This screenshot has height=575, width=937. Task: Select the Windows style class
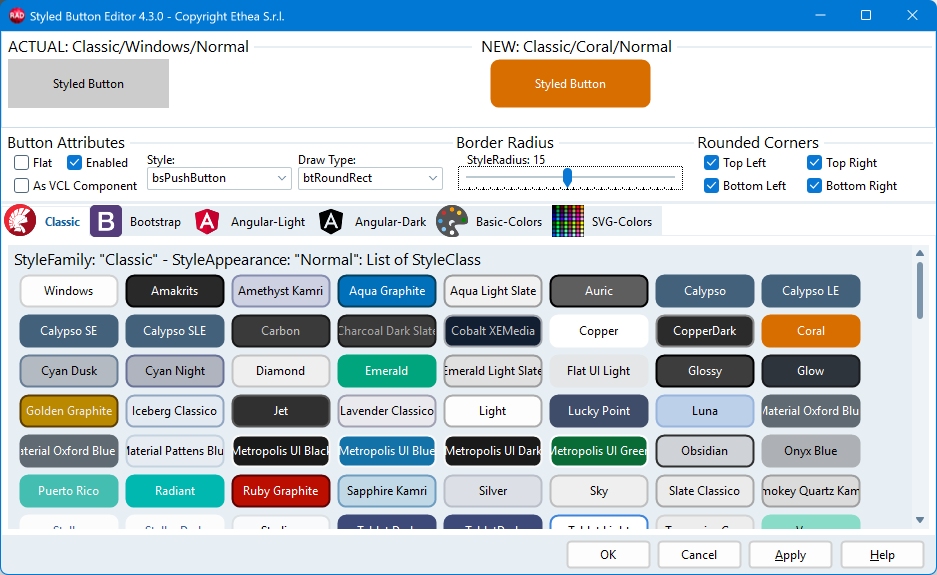(x=69, y=290)
